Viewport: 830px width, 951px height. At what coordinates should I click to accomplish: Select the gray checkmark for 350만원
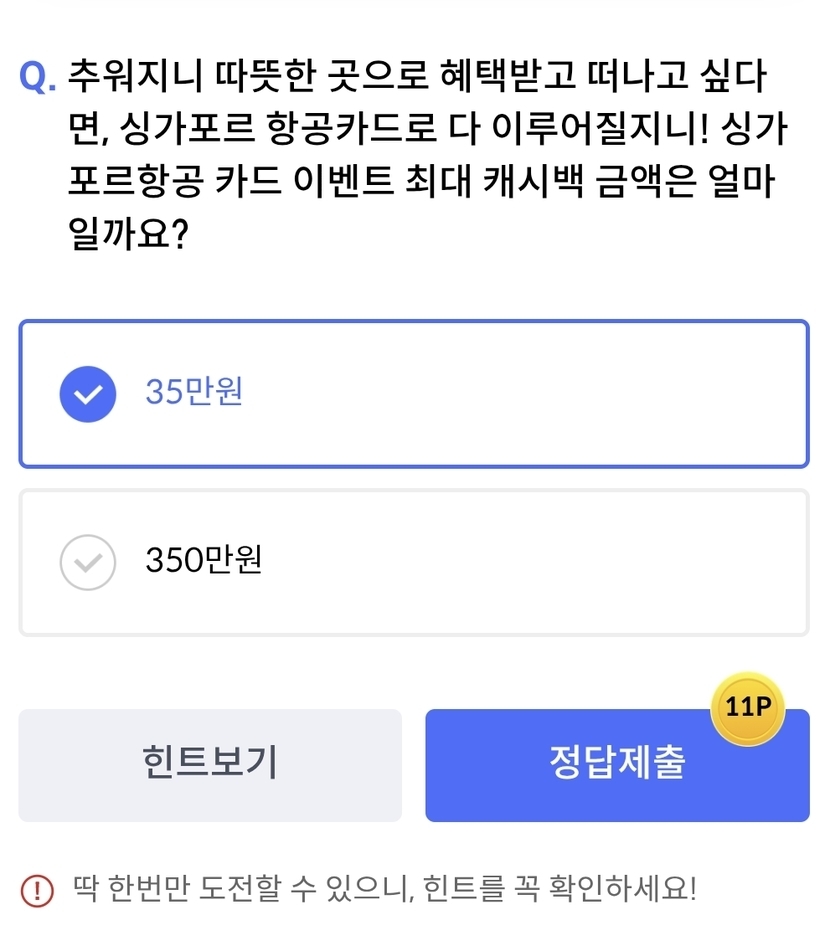88,561
